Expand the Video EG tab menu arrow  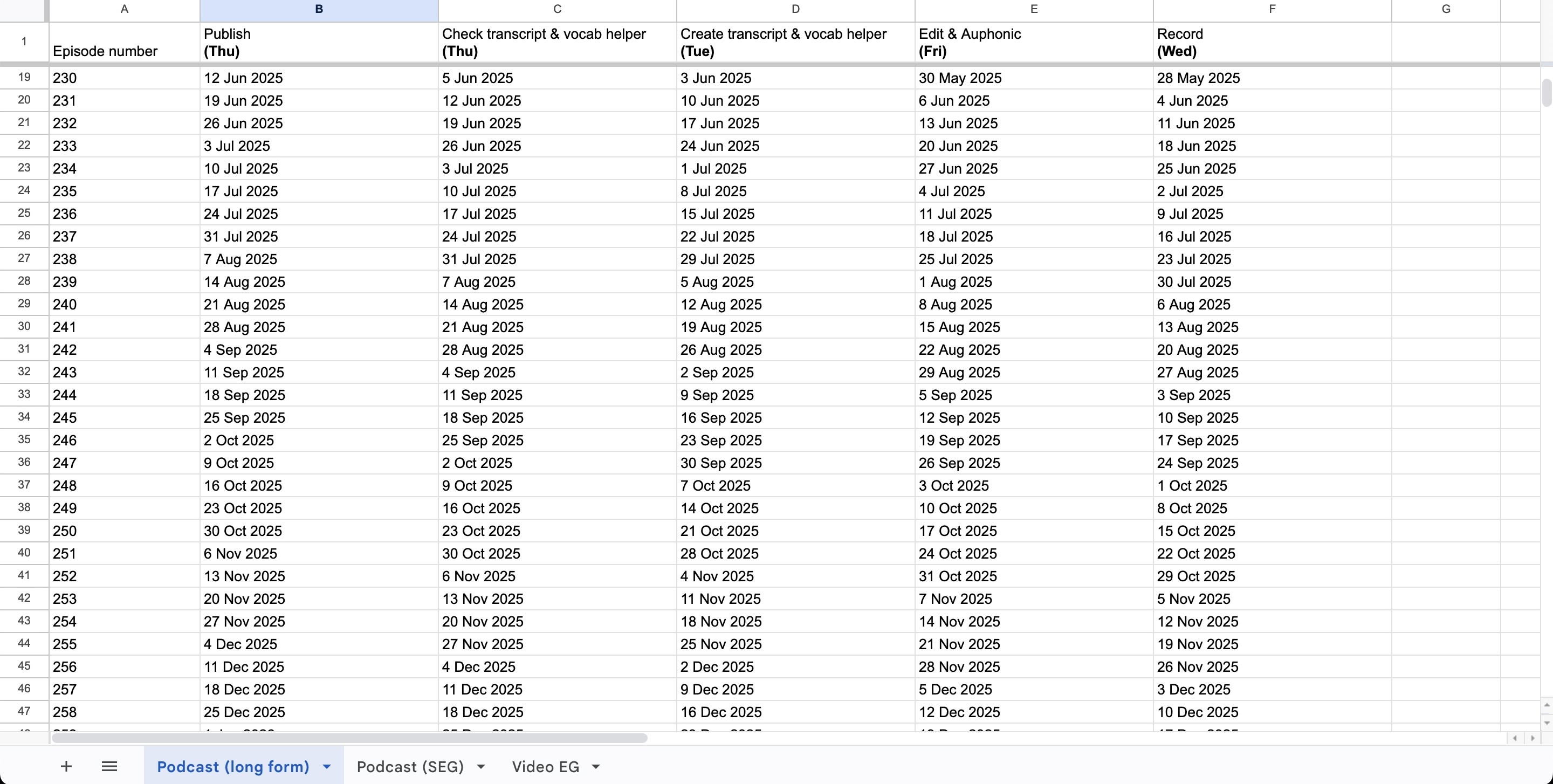pyautogui.click(x=596, y=767)
